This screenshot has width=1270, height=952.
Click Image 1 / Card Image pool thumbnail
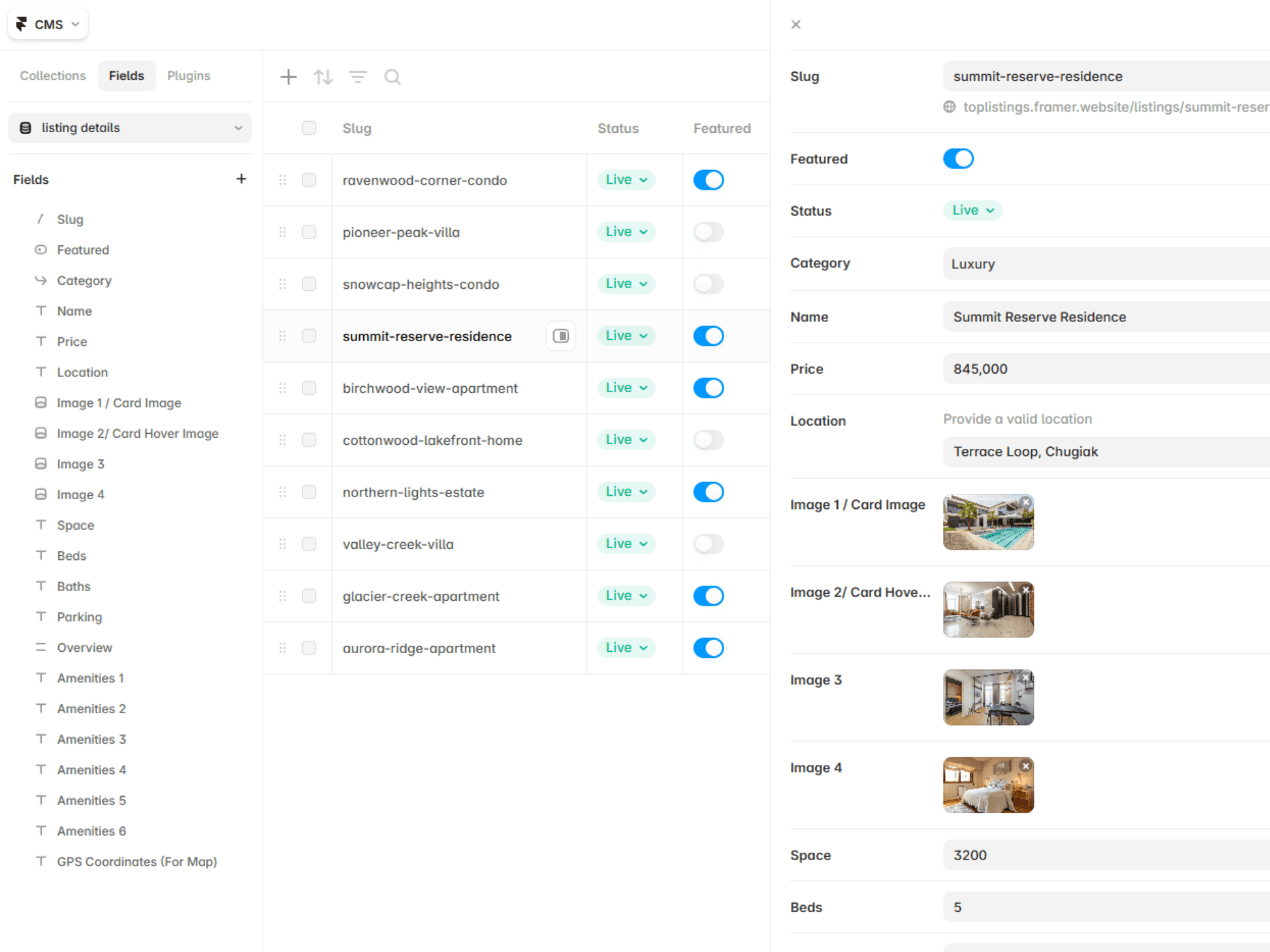pos(988,522)
